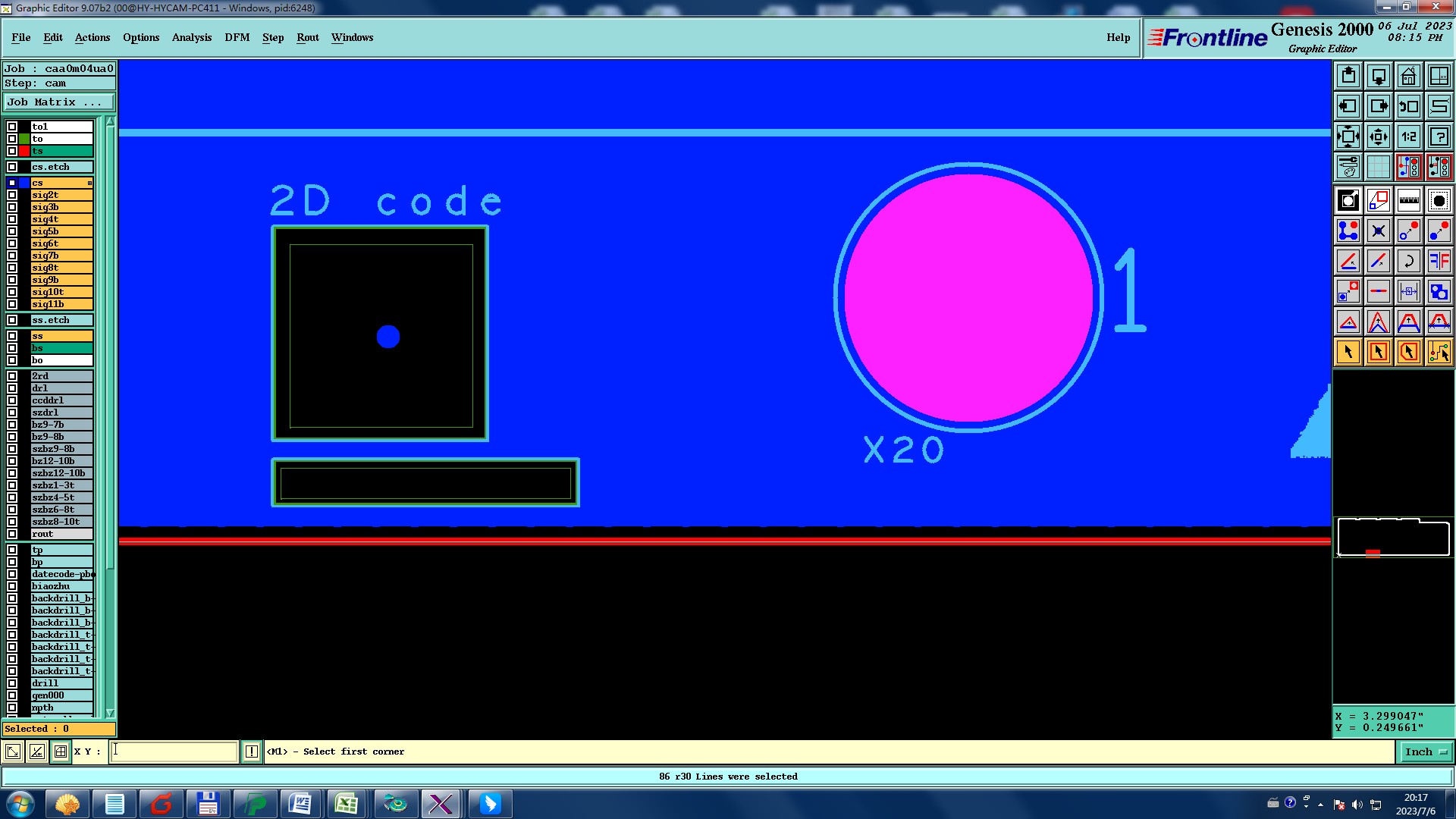Enable the rout layer checkbox
The height and width of the screenshot is (819, 1456).
[12, 534]
